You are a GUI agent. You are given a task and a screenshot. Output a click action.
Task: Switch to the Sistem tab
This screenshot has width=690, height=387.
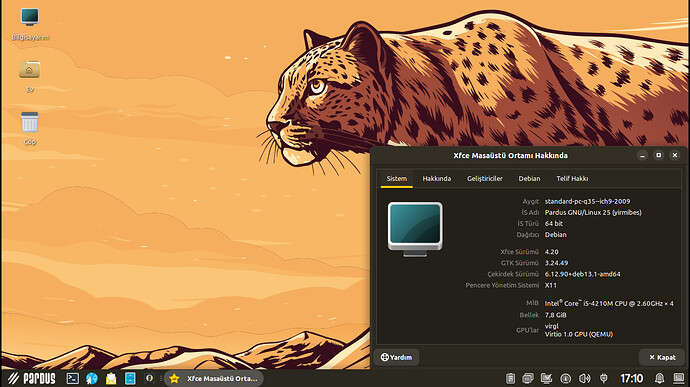[x=396, y=178]
